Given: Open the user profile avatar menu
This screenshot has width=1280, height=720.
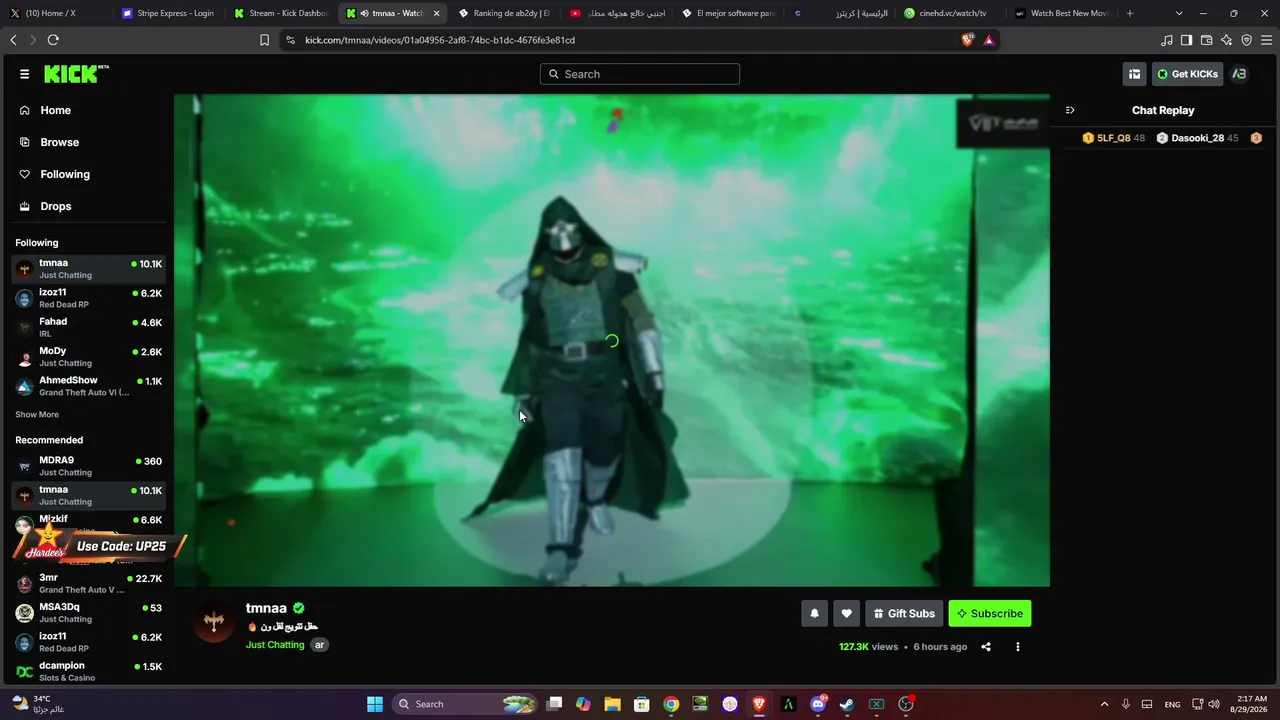Looking at the screenshot, I should click(1239, 74).
